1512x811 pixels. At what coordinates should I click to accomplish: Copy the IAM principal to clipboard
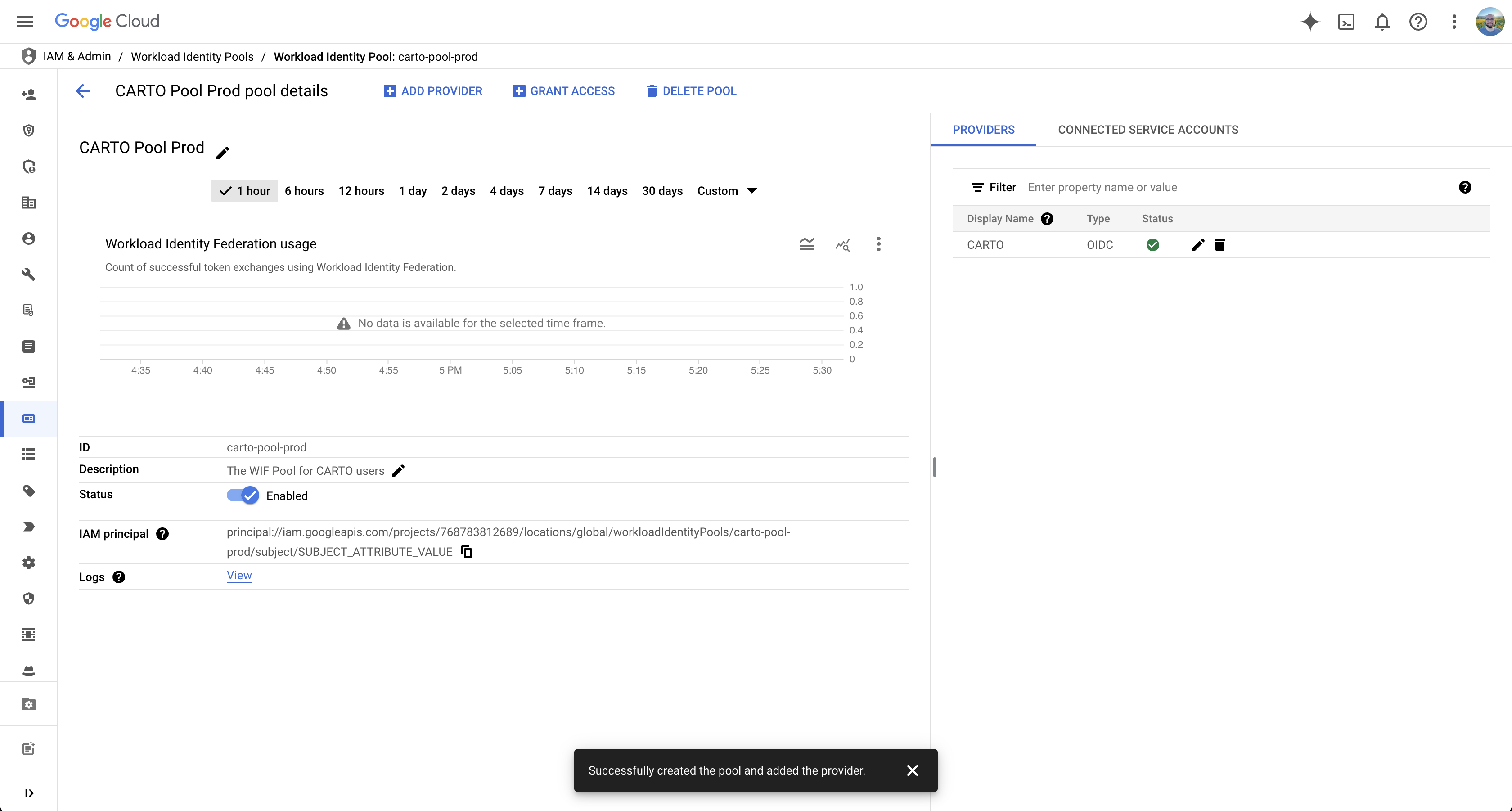(x=467, y=552)
